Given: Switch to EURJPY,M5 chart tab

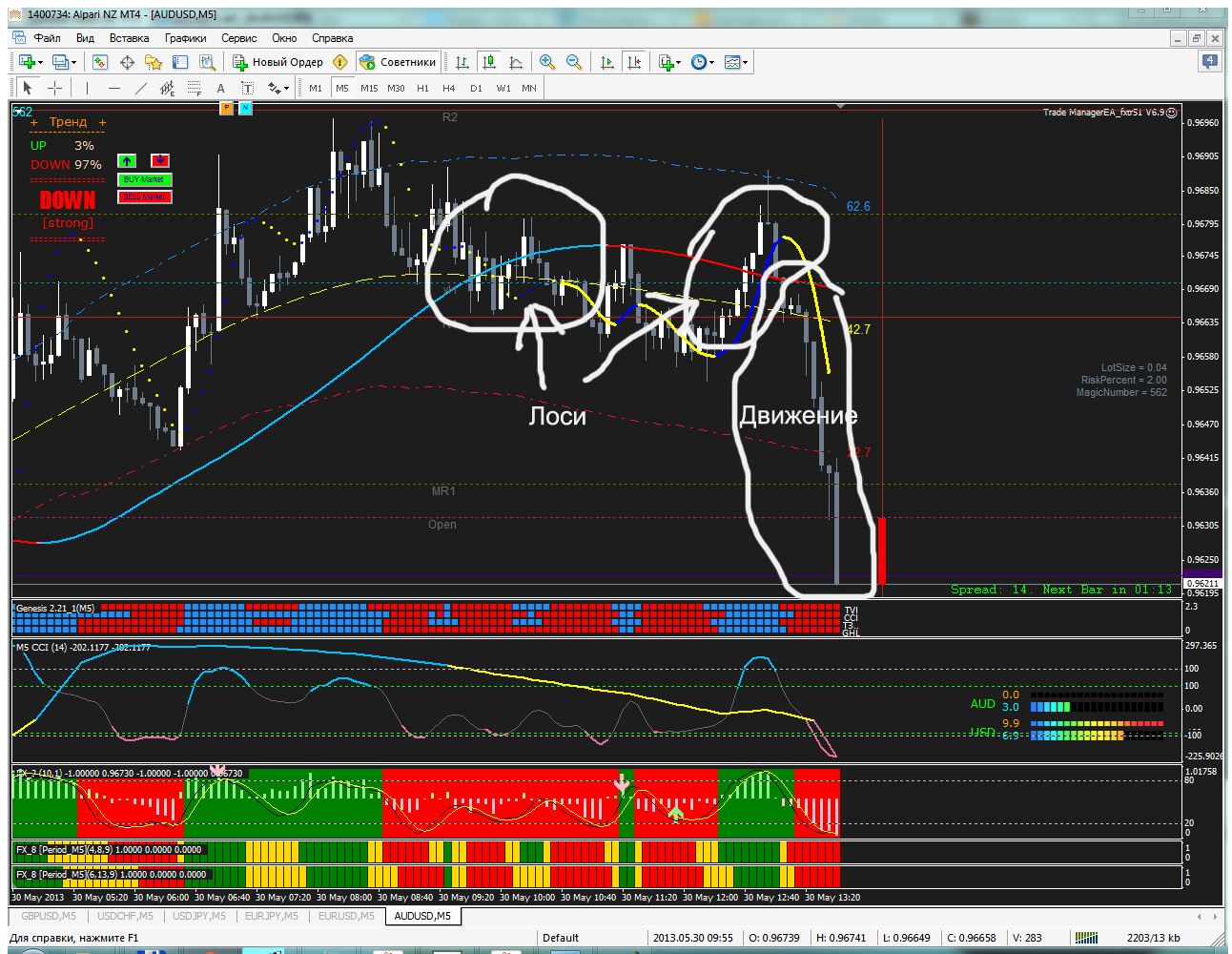Looking at the screenshot, I should tap(272, 916).
